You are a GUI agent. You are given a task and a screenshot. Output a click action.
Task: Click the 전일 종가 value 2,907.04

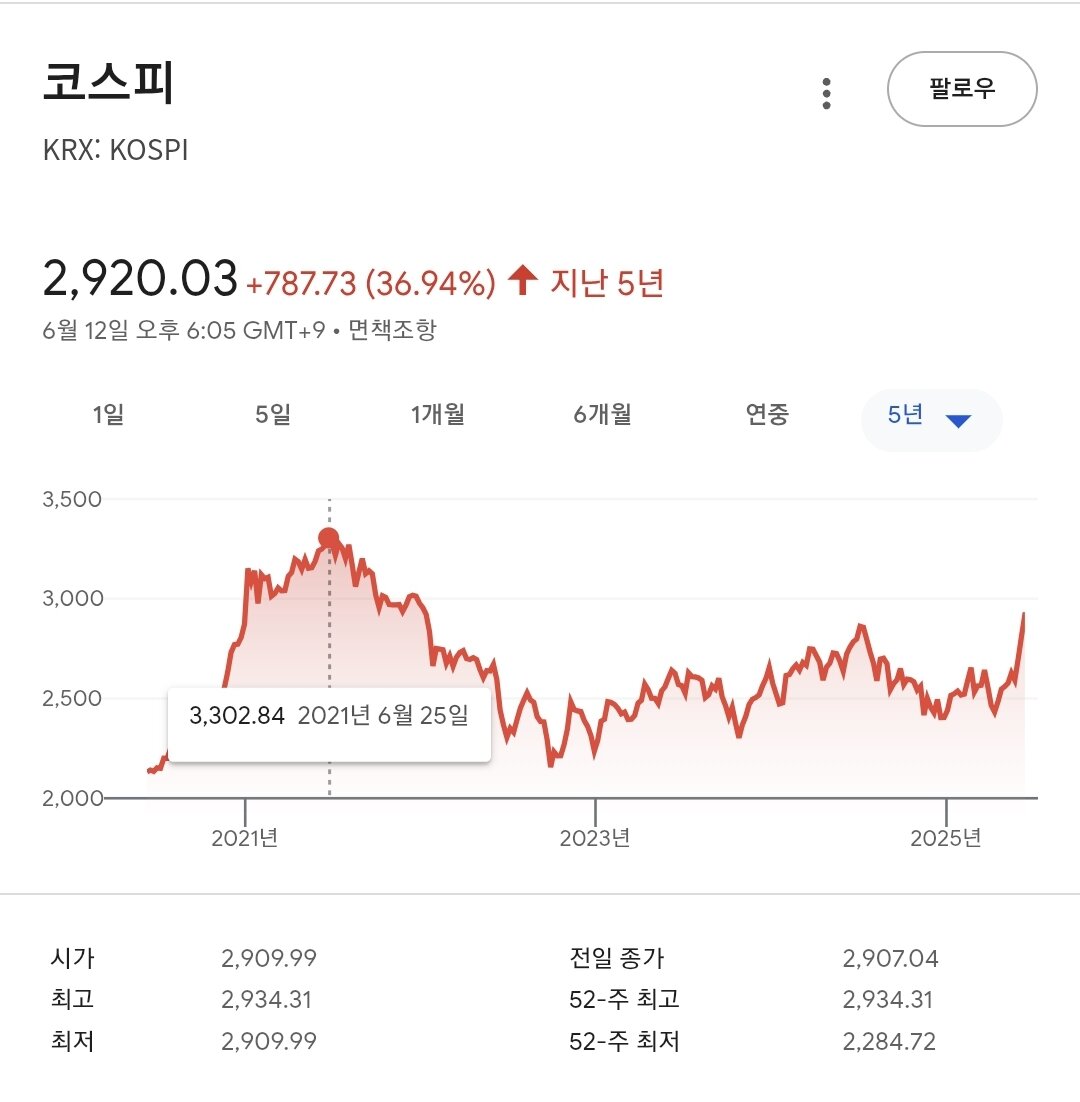tap(890, 958)
